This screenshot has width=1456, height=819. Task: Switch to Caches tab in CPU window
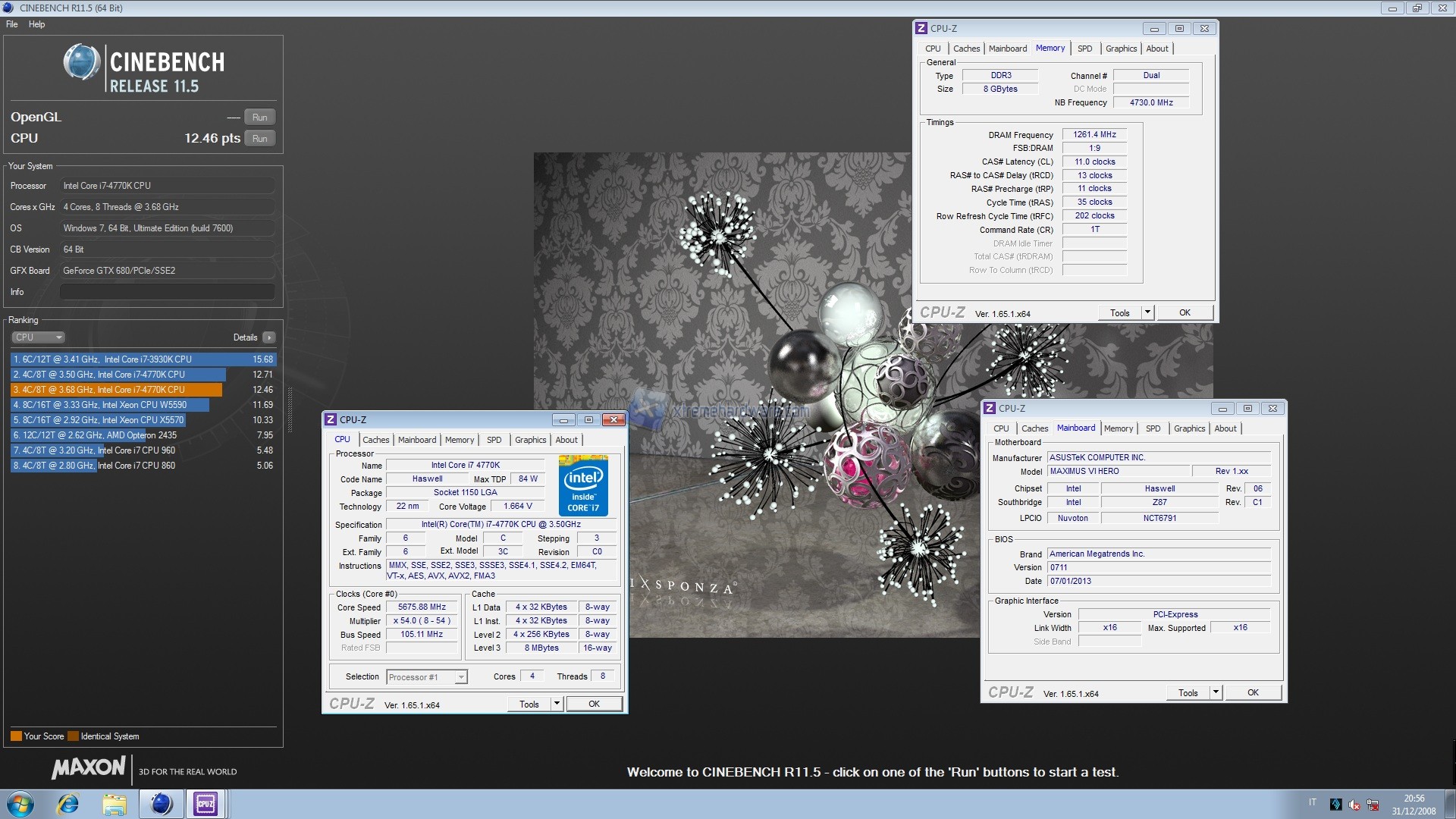coord(375,440)
